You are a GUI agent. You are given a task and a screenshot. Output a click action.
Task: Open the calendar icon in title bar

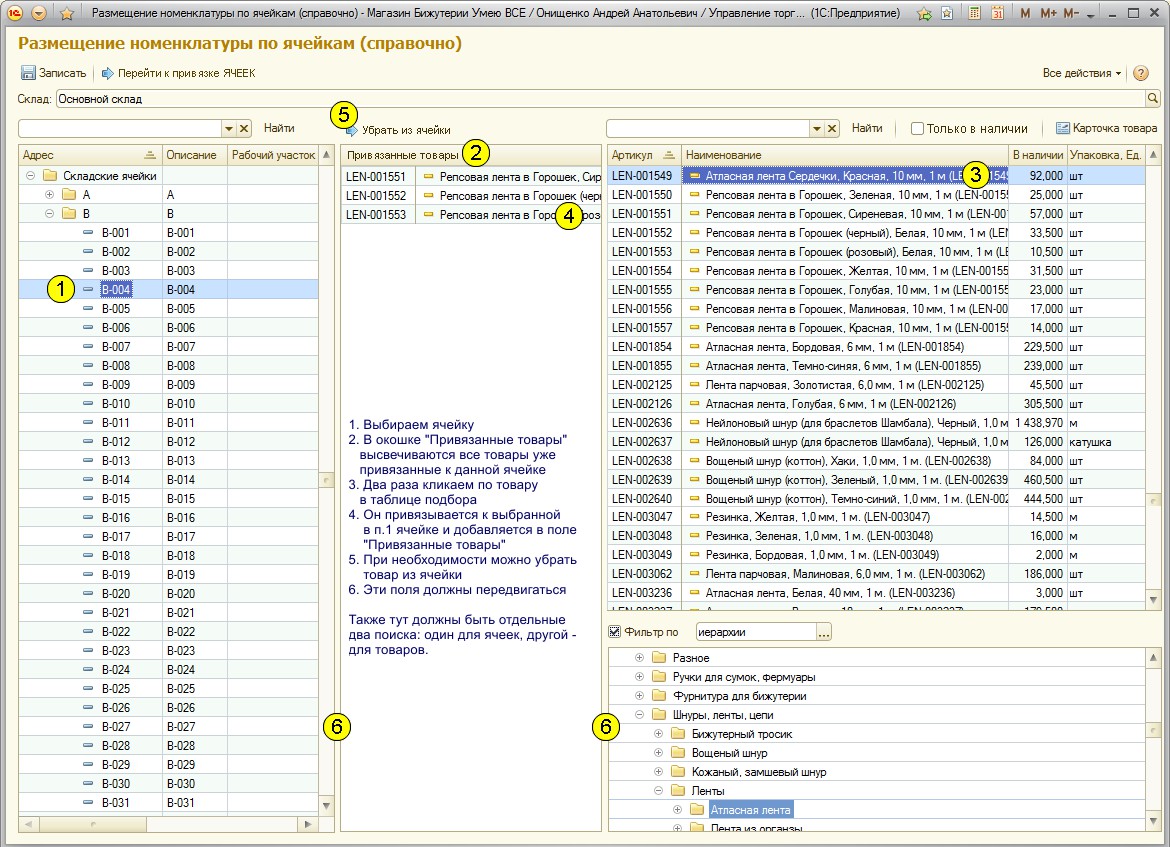[997, 13]
